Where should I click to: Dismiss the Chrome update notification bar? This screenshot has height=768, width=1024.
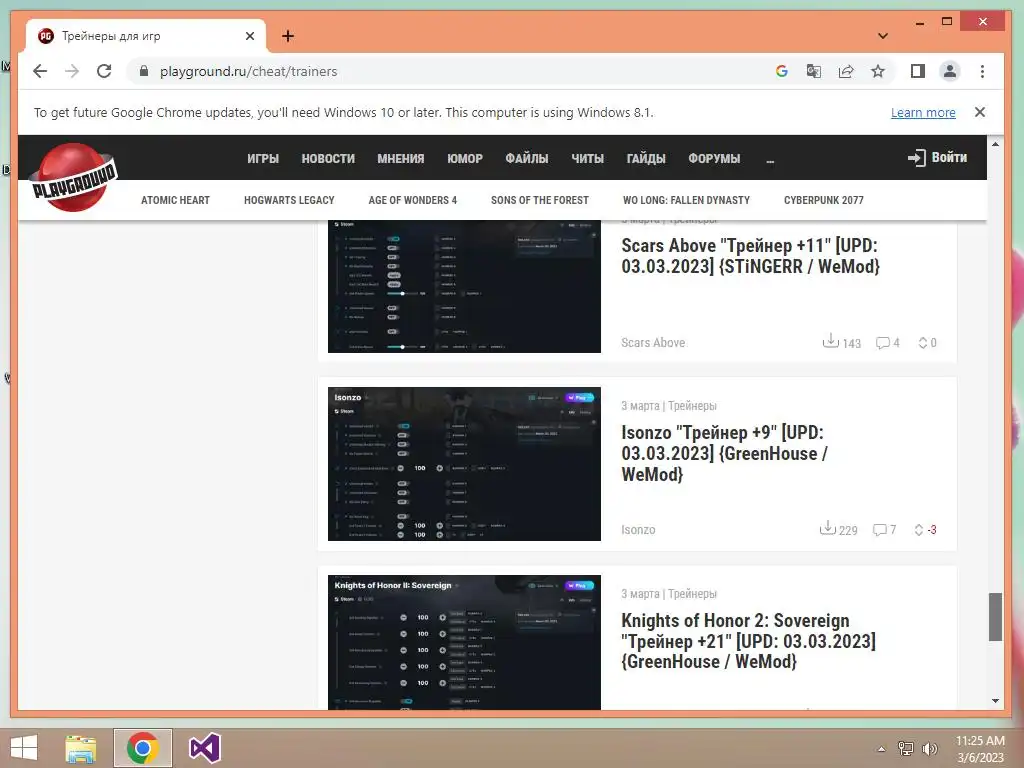coord(980,112)
